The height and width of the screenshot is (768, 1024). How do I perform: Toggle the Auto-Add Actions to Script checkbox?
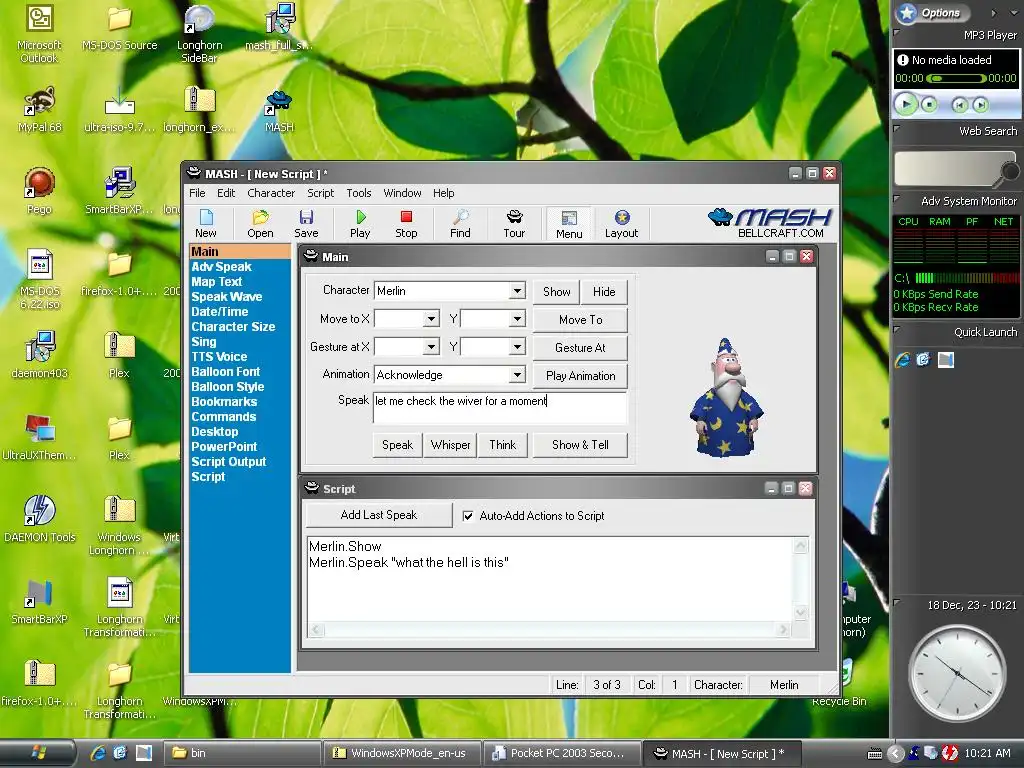point(468,516)
